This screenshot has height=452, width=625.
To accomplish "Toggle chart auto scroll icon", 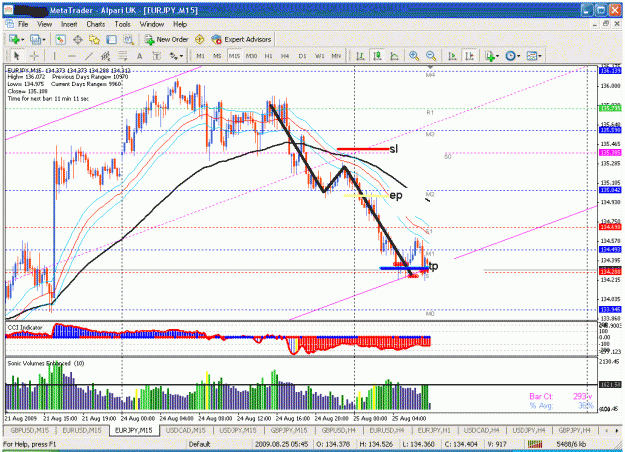I will click(452, 56).
